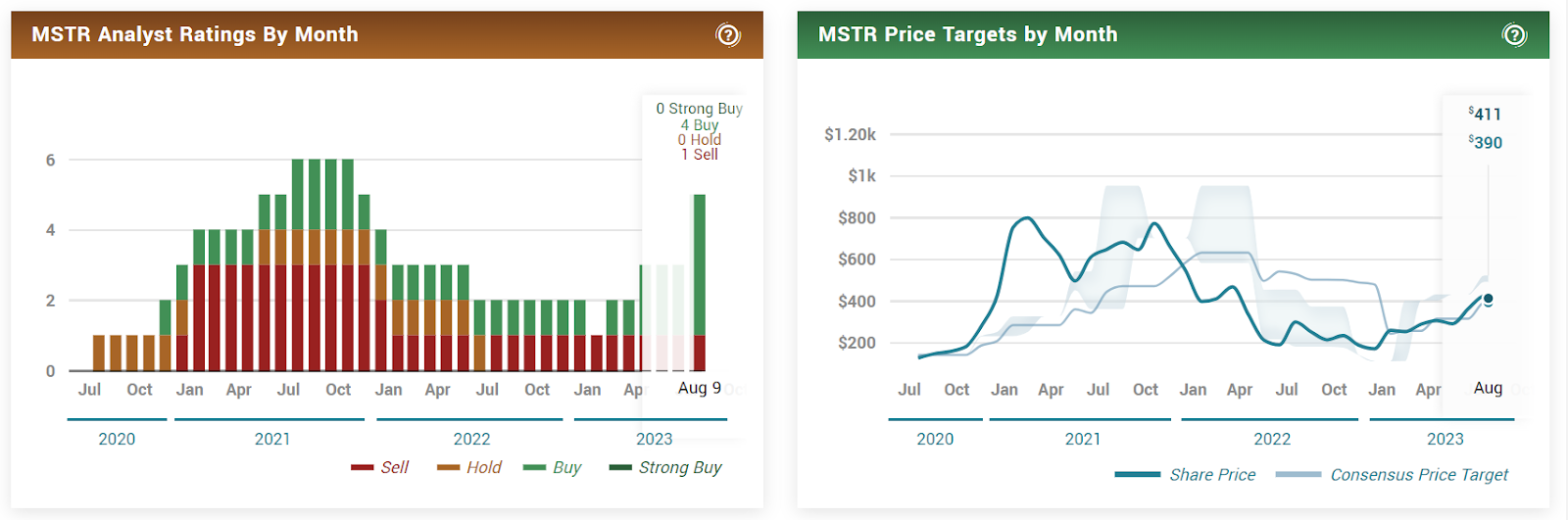Click the share price end point marker
Image resolution: width=1568 pixels, height=520 pixels.
click(1488, 299)
